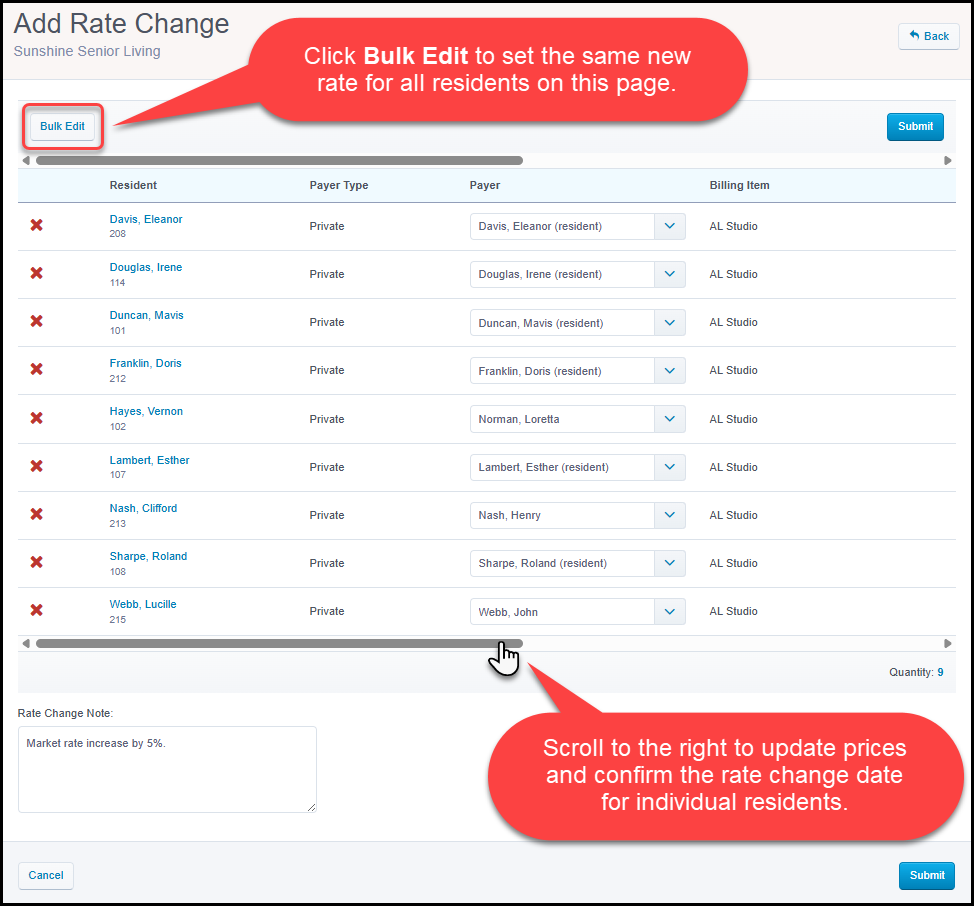Expand the payer selector for Franklin, Doris
This screenshot has width=974, height=906.
click(x=669, y=370)
